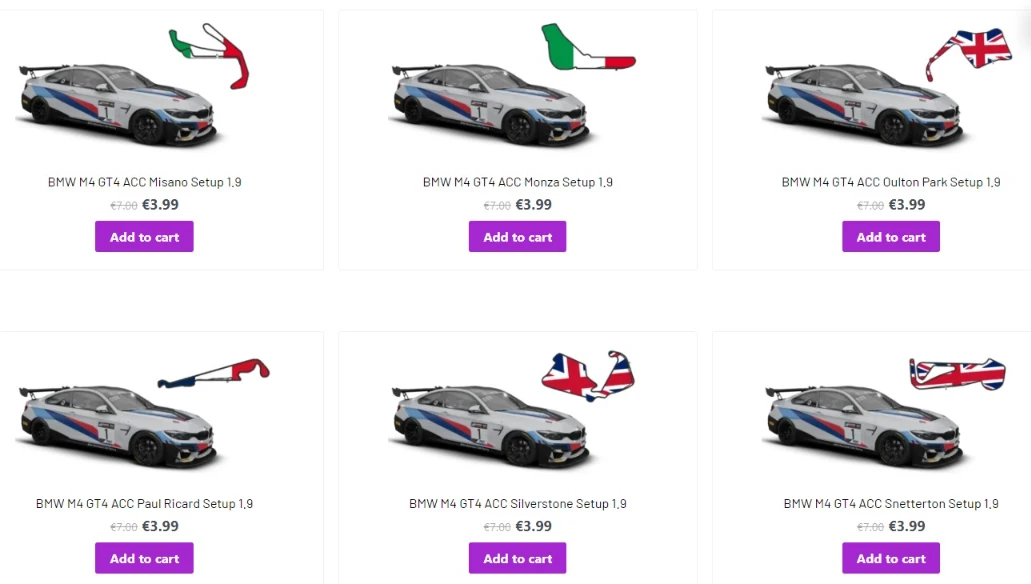Click the Monza track map icon

coord(586,49)
